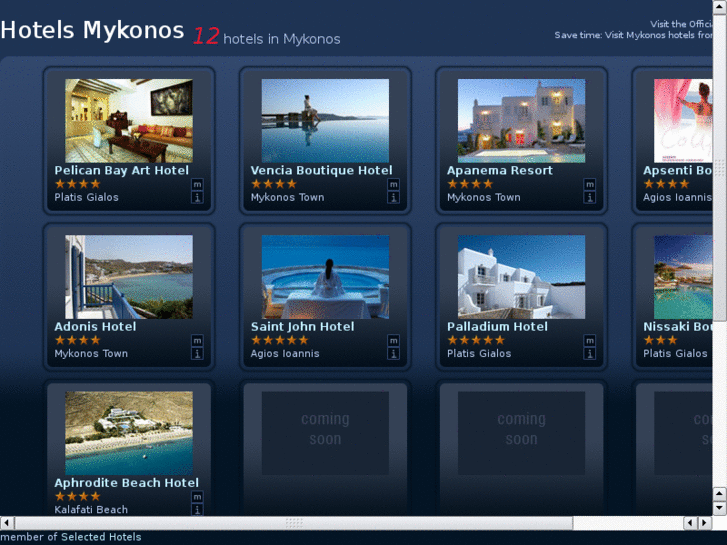This screenshot has width=727, height=545.
Task: Click the m icon on Adonis Hotel card
Action: pyautogui.click(x=197, y=341)
